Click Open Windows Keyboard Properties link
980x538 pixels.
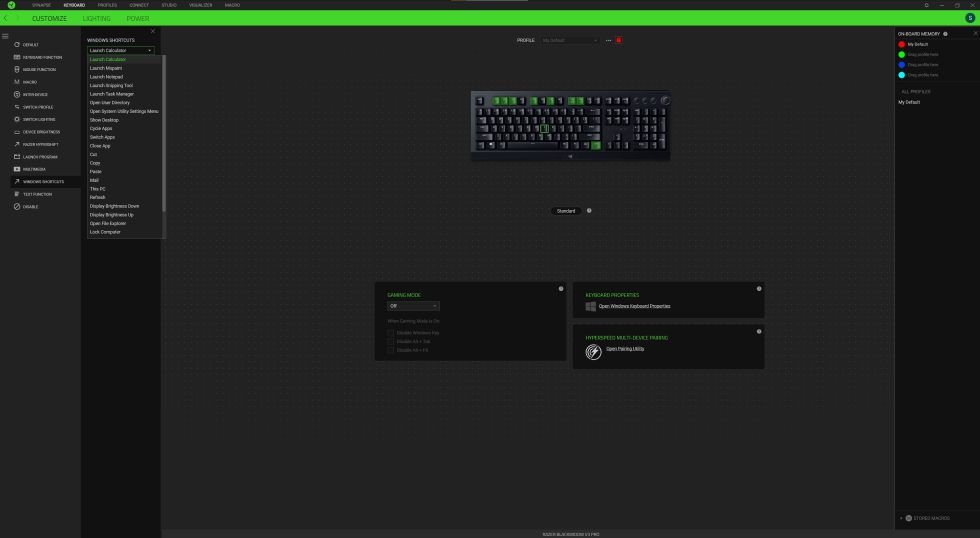coord(634,306)
